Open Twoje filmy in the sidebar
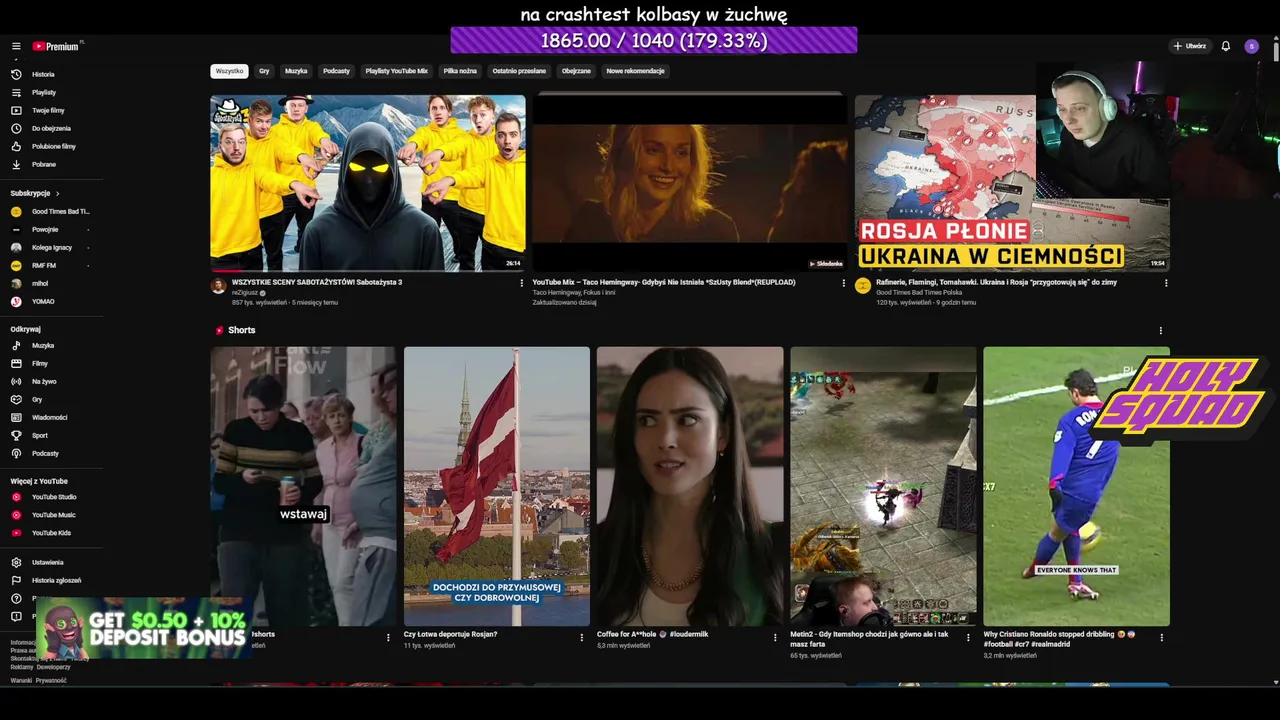Image resolution: width=1280 pixels, height=720 pixels. pos(47,110)
